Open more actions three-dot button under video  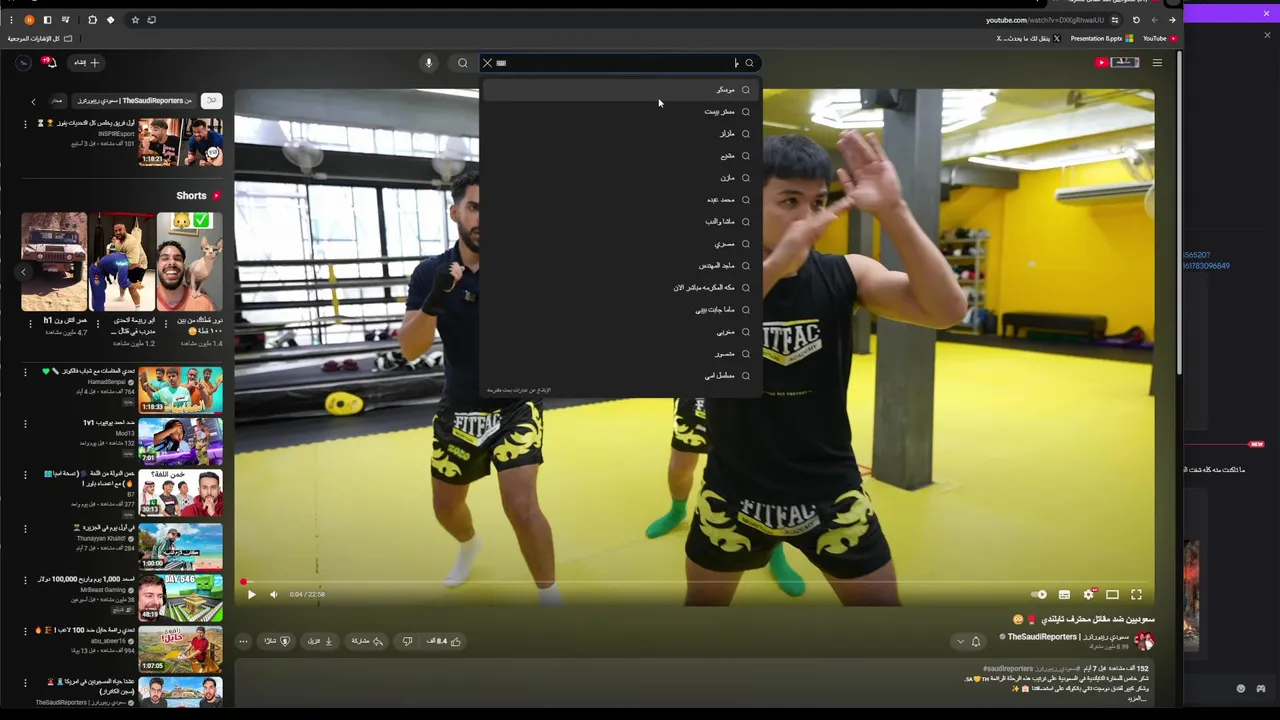[243, 641]
